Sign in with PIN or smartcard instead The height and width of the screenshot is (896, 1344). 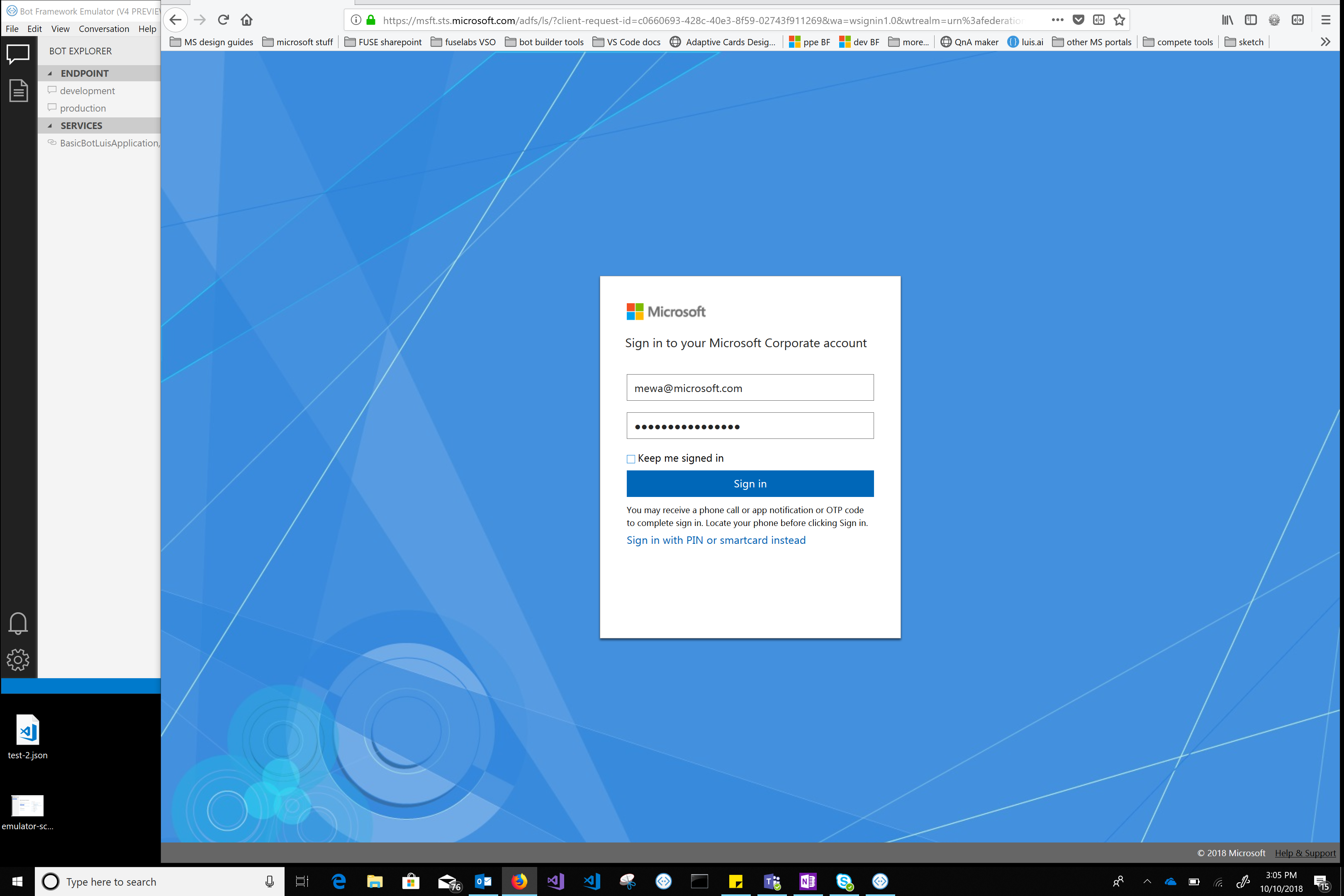click(716, 540)
